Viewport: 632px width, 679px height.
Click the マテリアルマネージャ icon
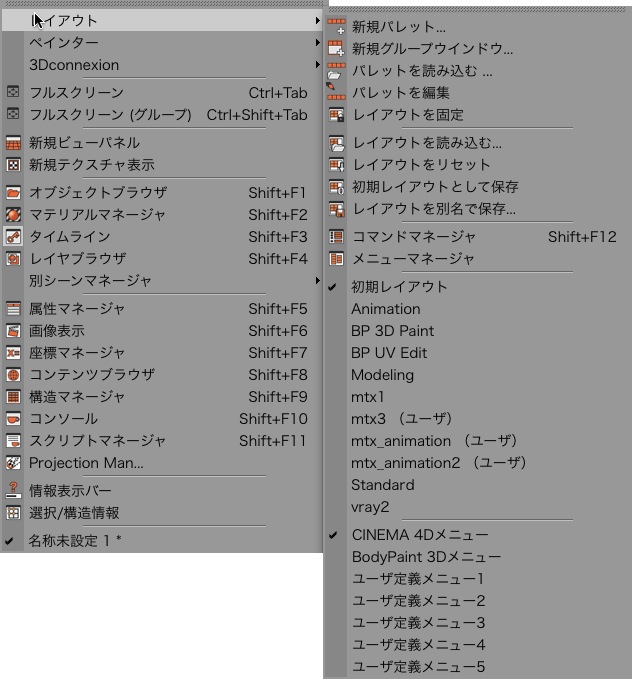[x=13, y=214]
